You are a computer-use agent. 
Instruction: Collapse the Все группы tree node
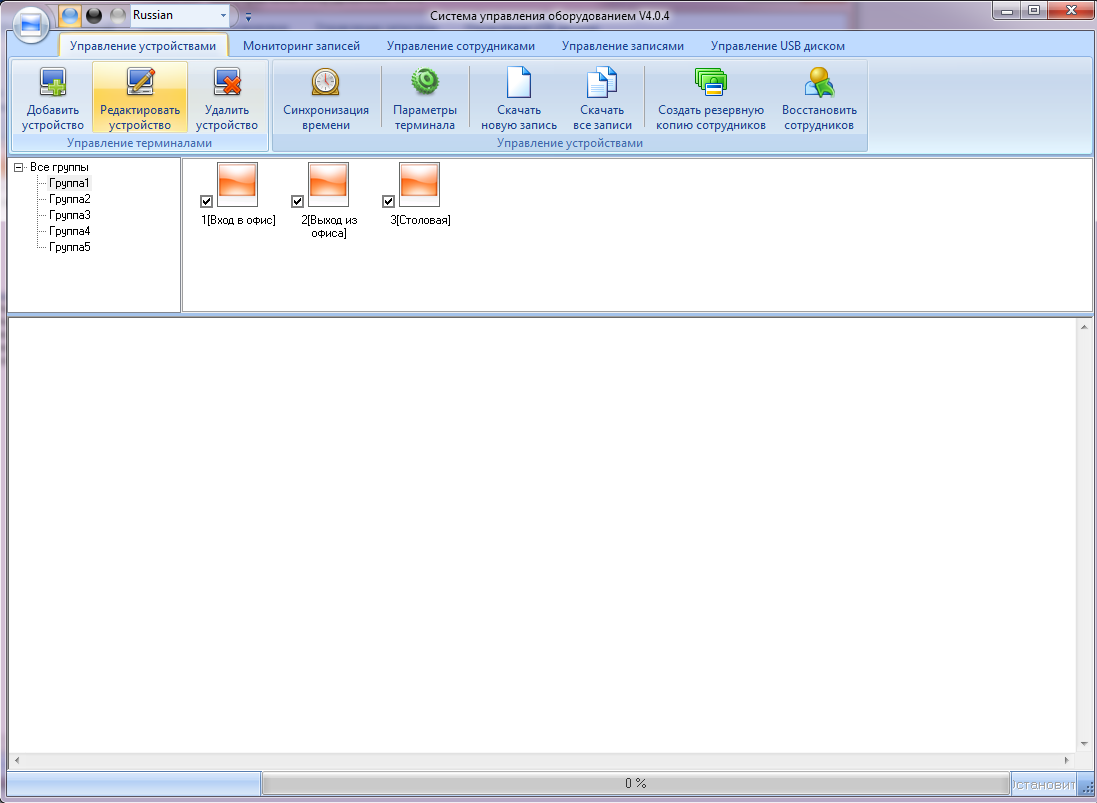point(19,167)
